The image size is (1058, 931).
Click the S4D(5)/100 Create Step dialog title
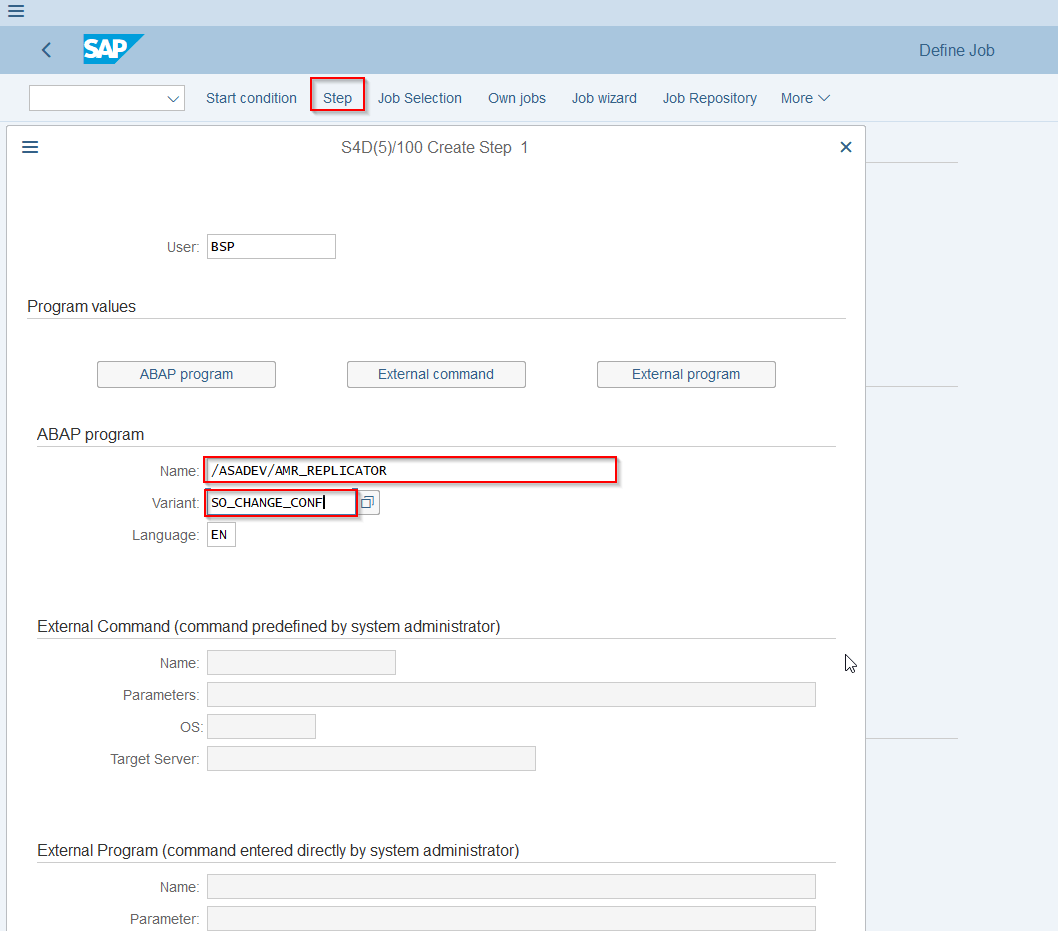pos(435,147)
